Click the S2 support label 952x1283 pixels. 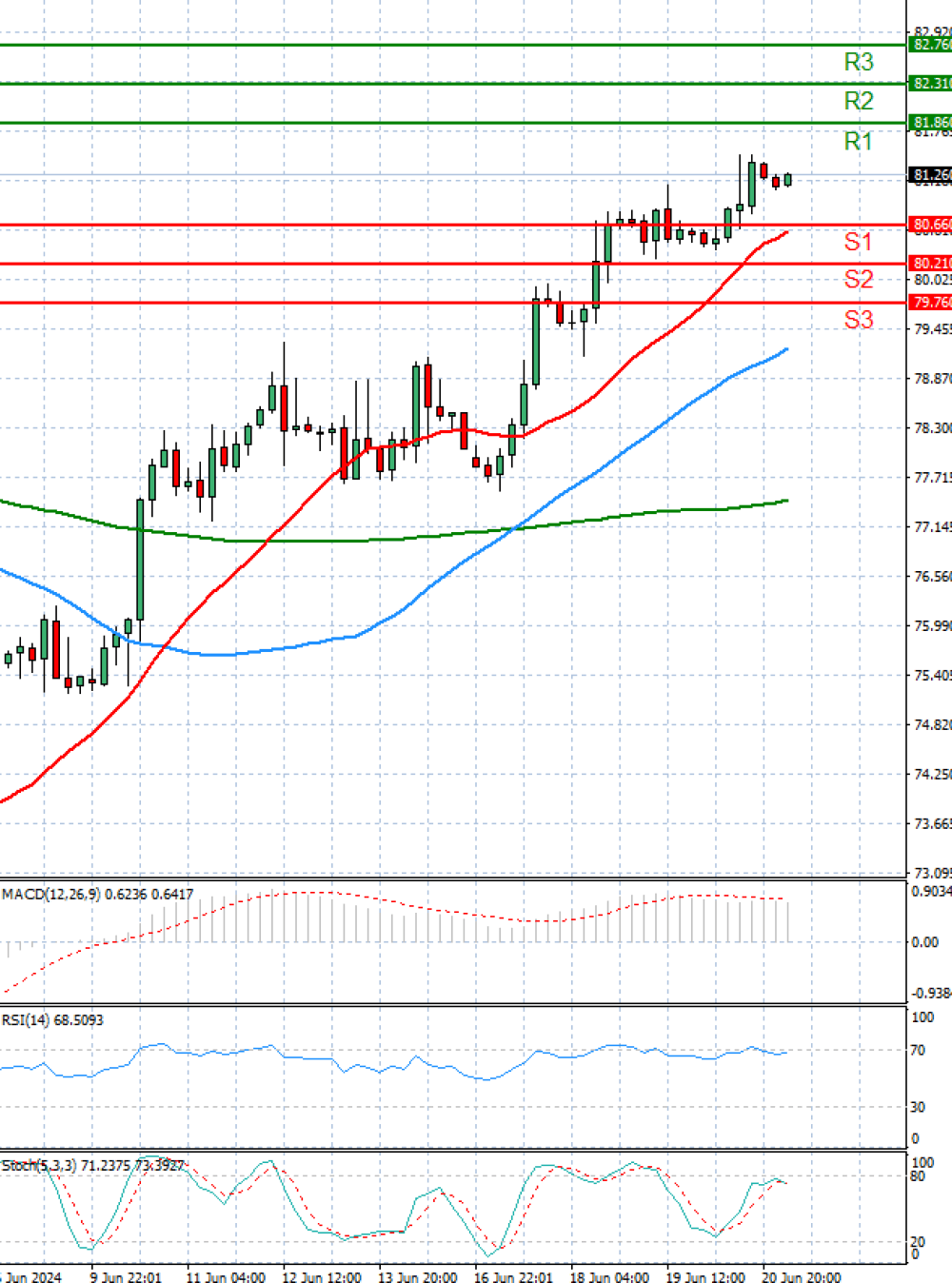858,279
